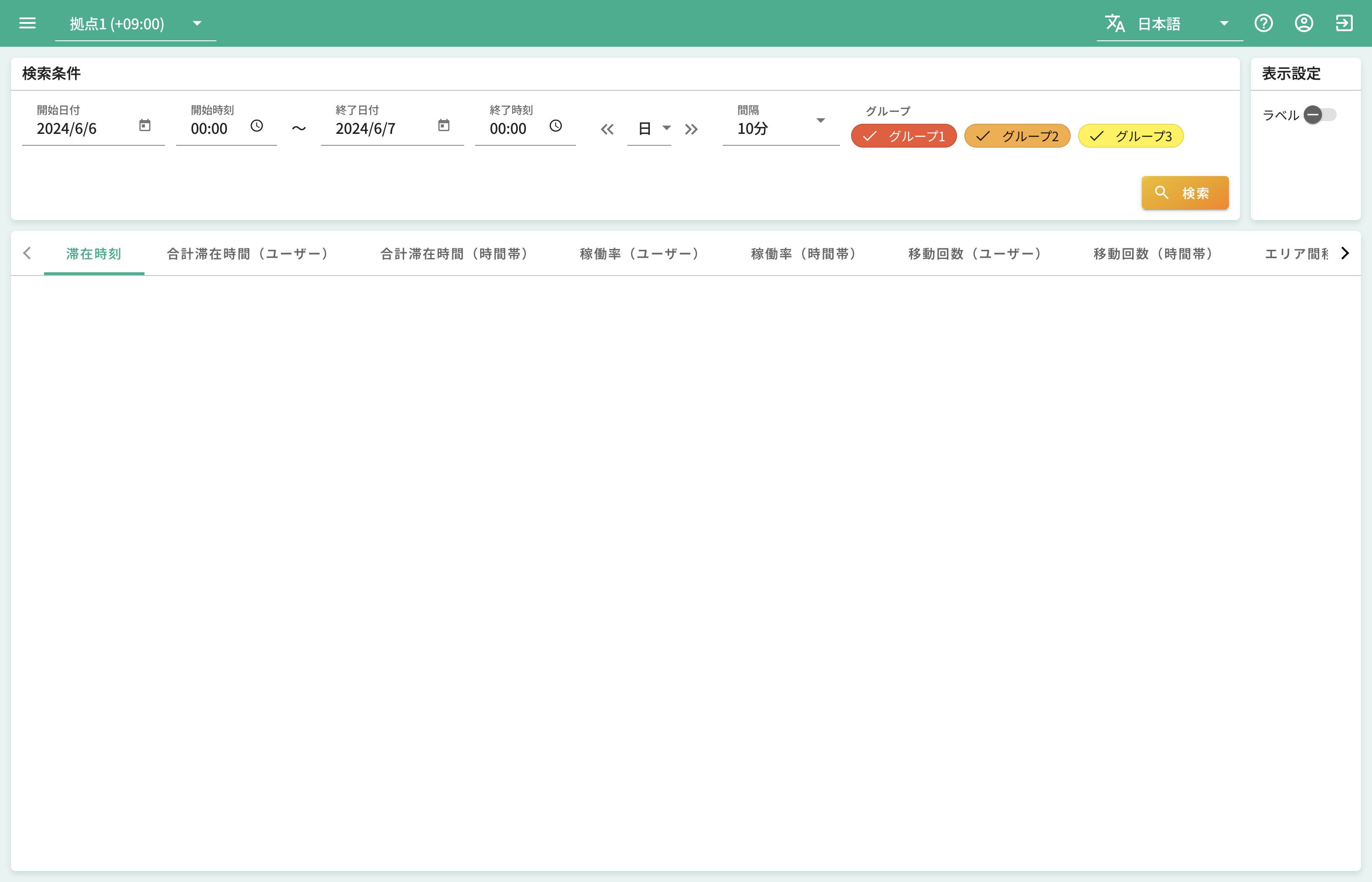Select the 移動回数（時間帯）tab
The image size is (1372, 882).
[1152, 254]
